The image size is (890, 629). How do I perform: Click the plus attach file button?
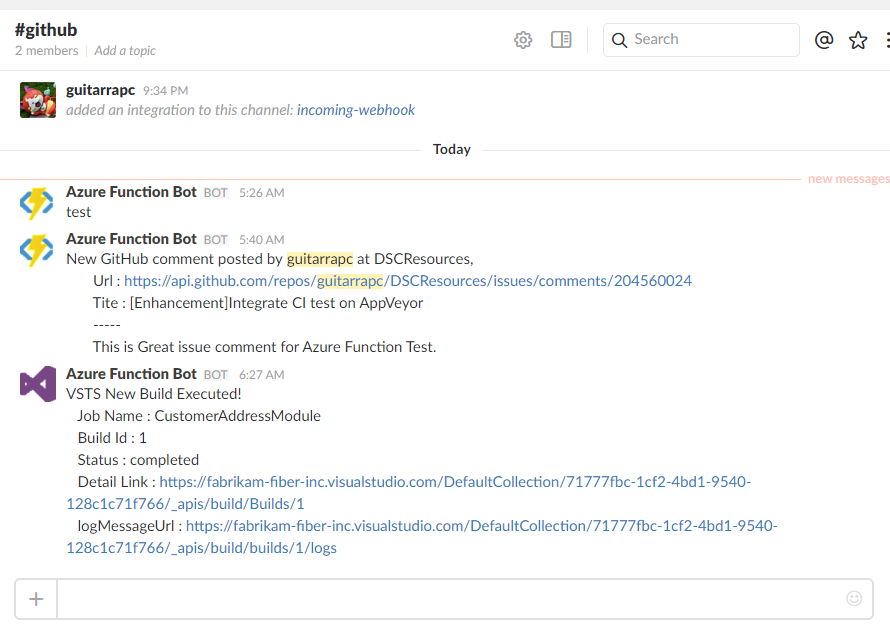(36, 598)
